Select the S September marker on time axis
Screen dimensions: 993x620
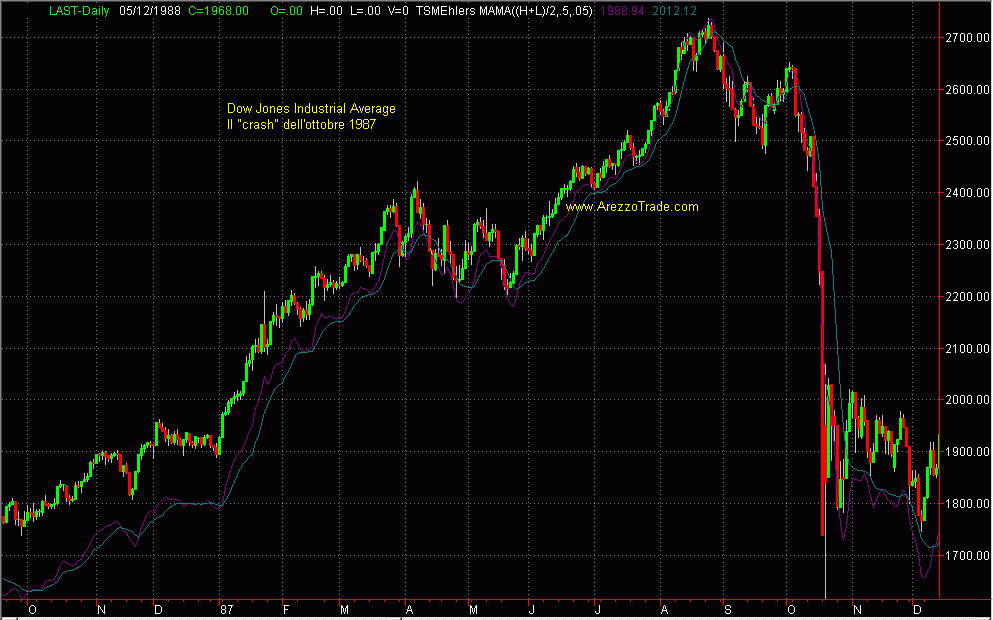[x=728, y=608]
